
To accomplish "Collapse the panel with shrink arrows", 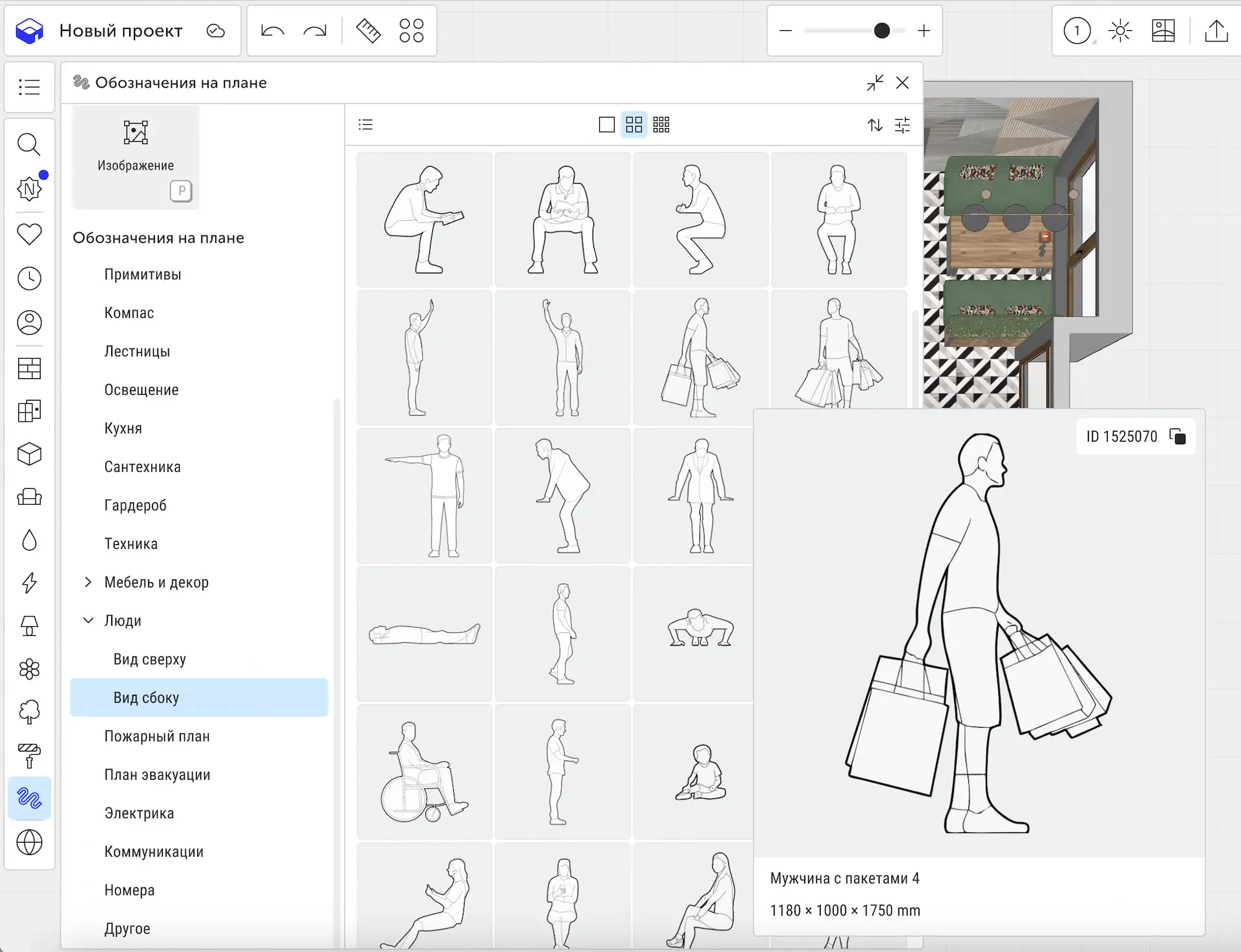I will [875, 83].
